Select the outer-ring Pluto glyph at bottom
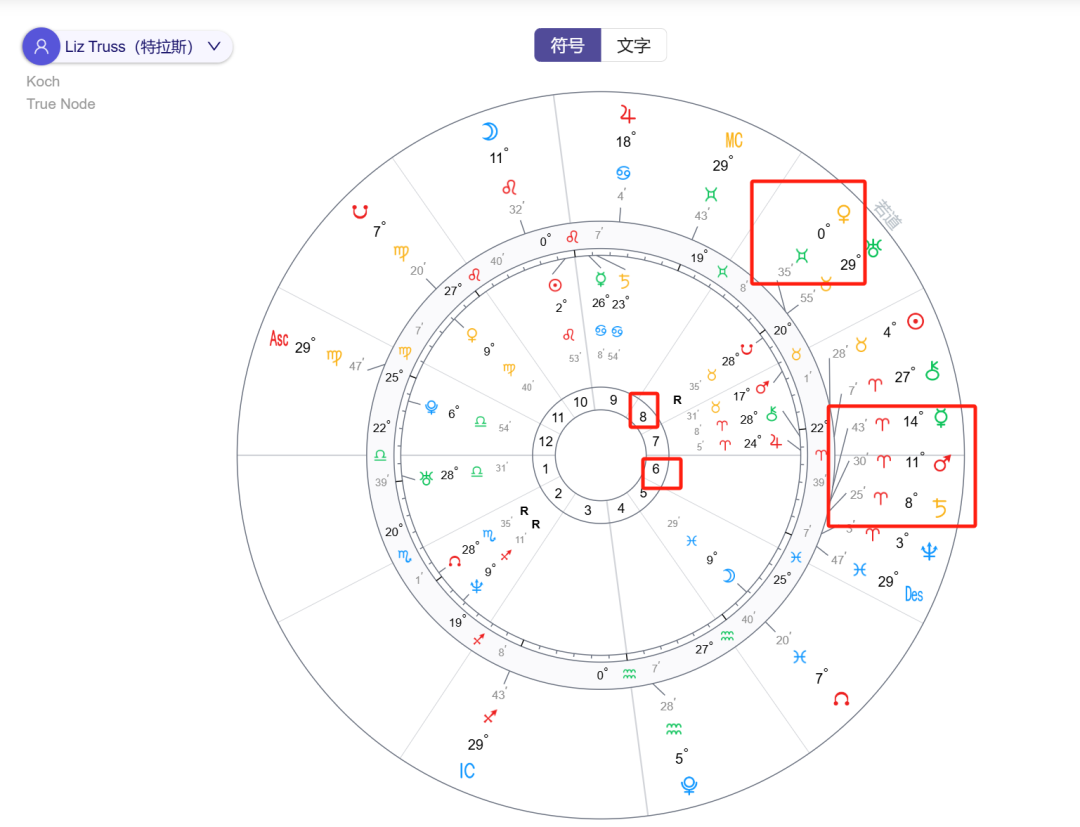Image resolution: width=1080 pixels, height=827 pixels. tap(688, 785)
